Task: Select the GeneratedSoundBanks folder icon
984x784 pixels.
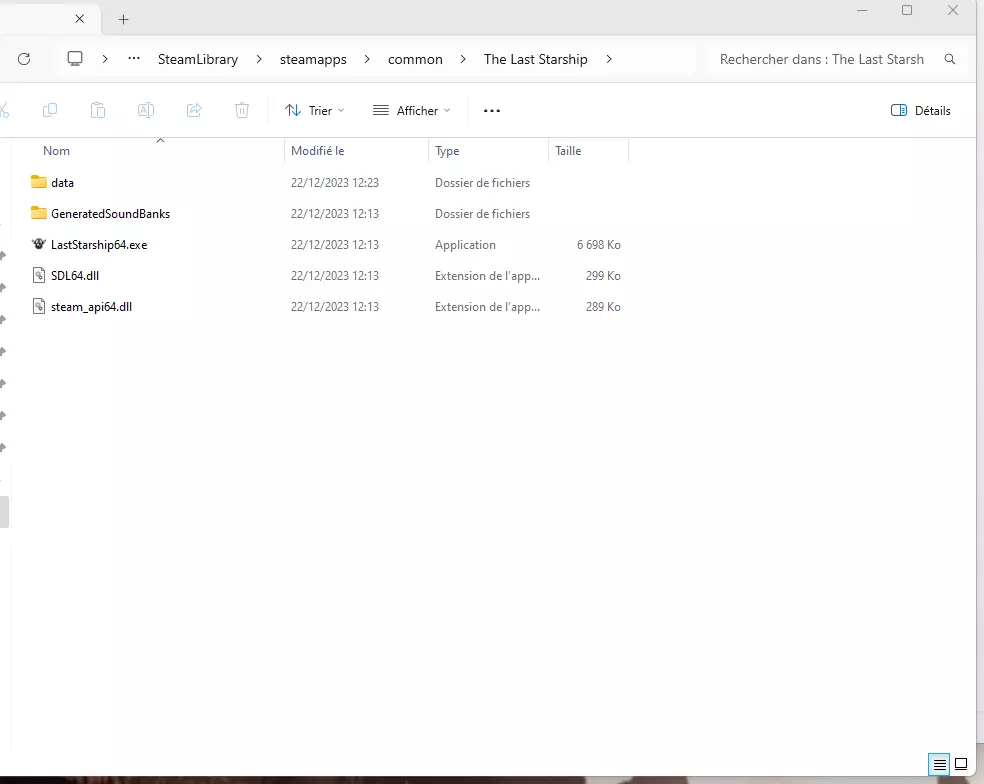Action: click(x=38, y=213)
